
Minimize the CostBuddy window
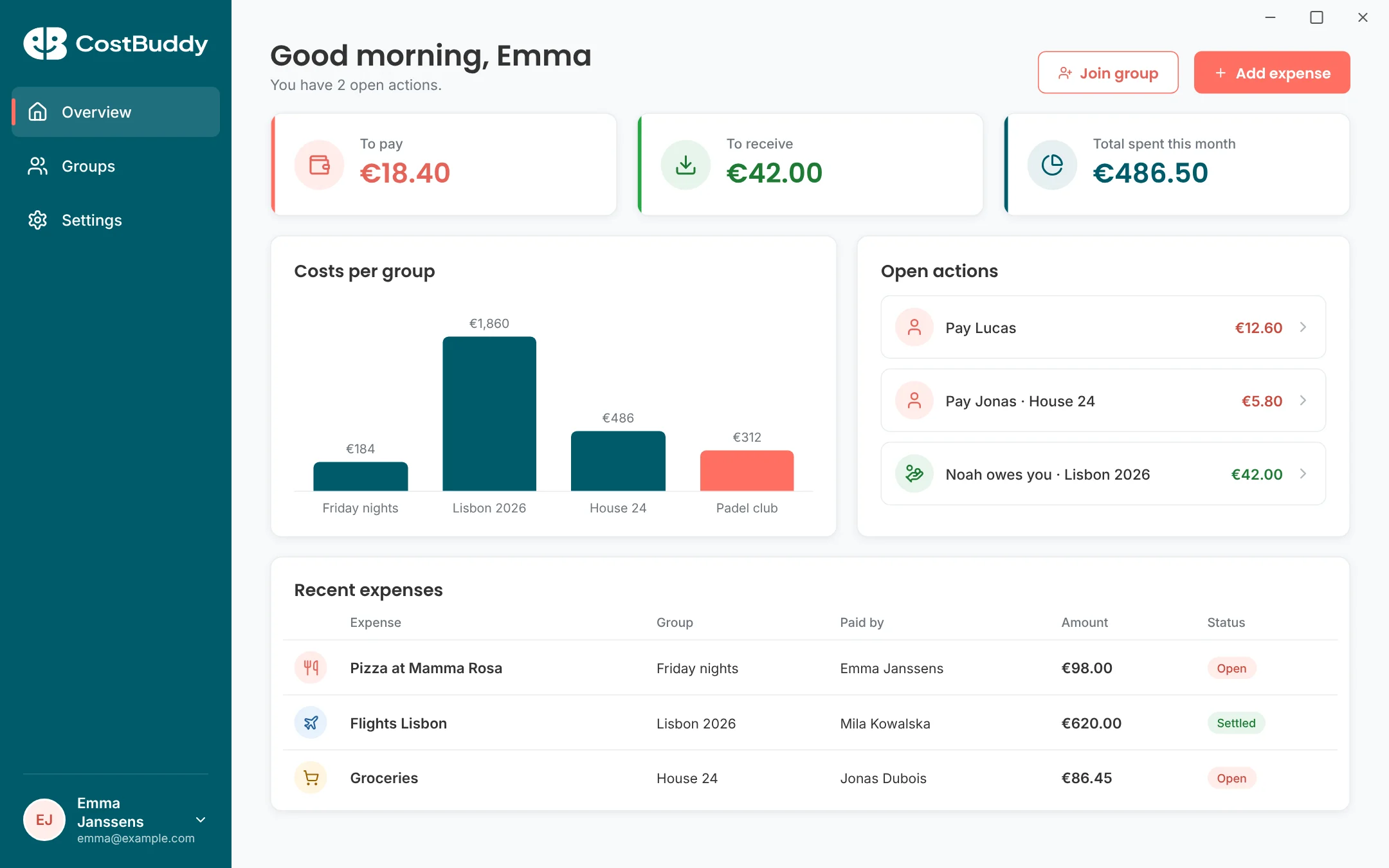pyautogui.click(x=1270, y=17)
